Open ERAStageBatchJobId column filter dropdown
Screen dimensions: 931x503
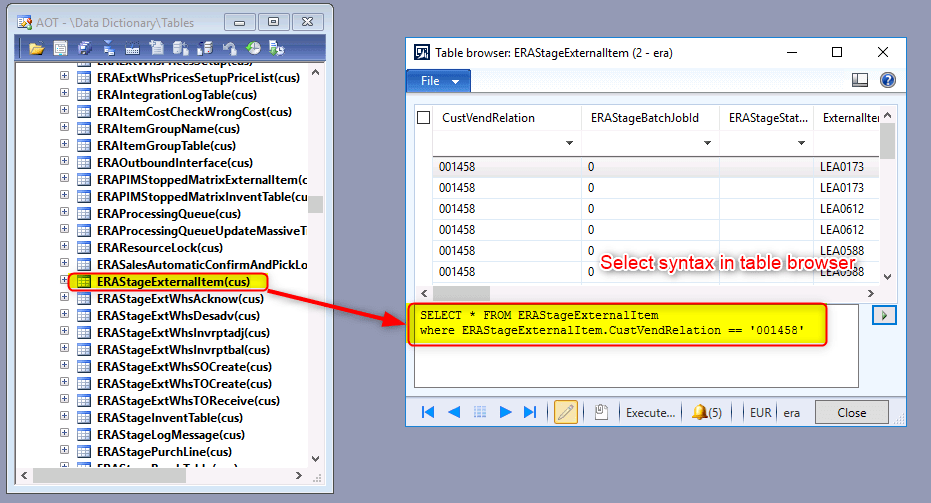[x=707, y=144]
